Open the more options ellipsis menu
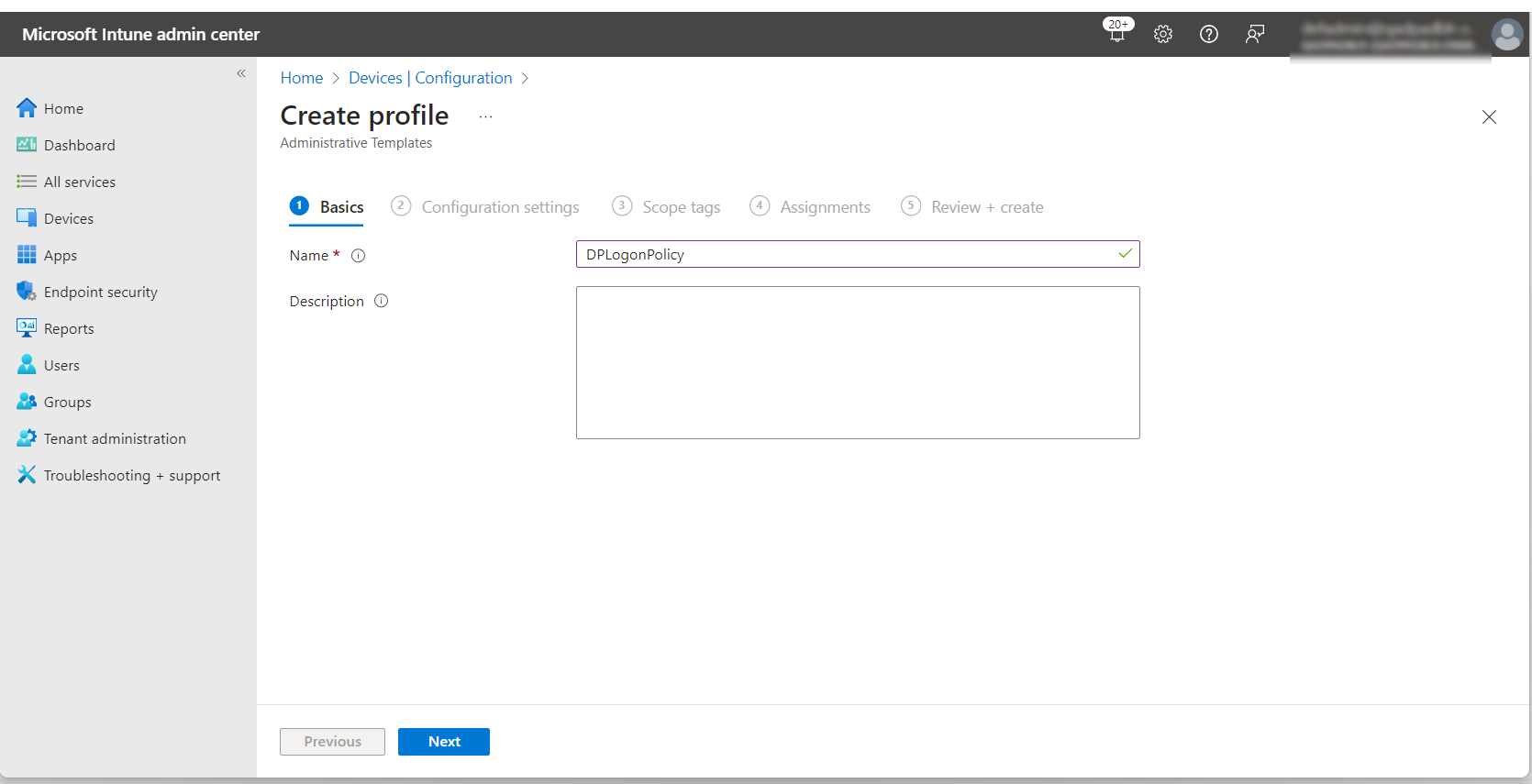The image size is (1532, 784). 485,116
